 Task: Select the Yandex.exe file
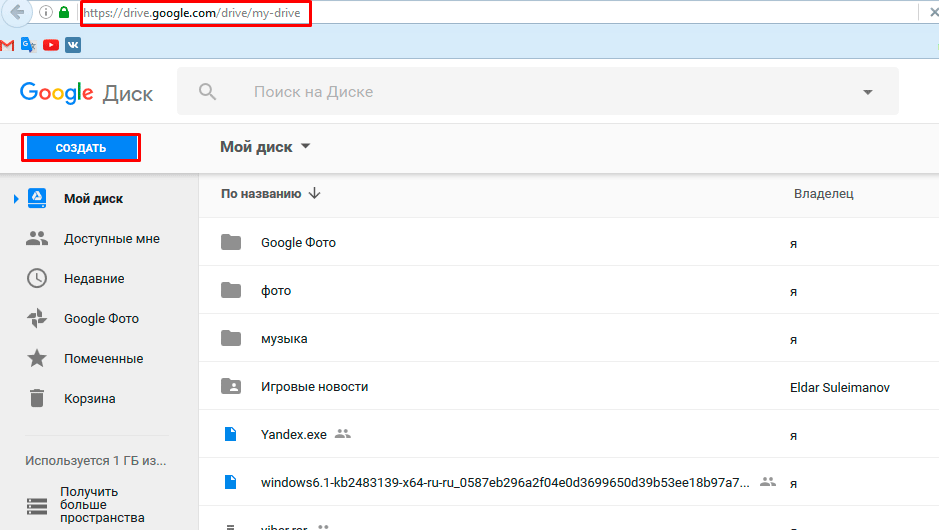pyautogui.click(x=292, y=434)
